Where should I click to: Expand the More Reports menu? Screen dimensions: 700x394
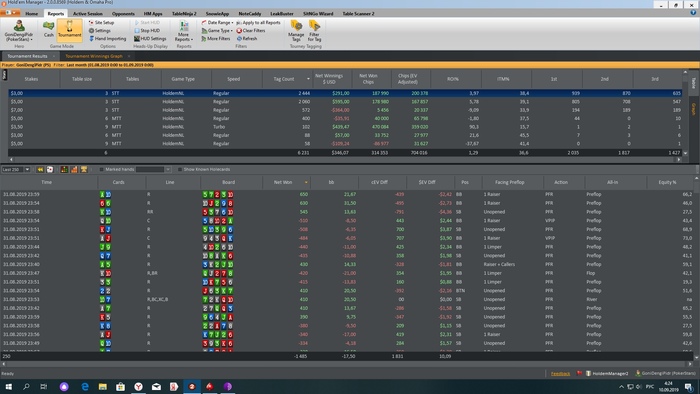(183, 31)
